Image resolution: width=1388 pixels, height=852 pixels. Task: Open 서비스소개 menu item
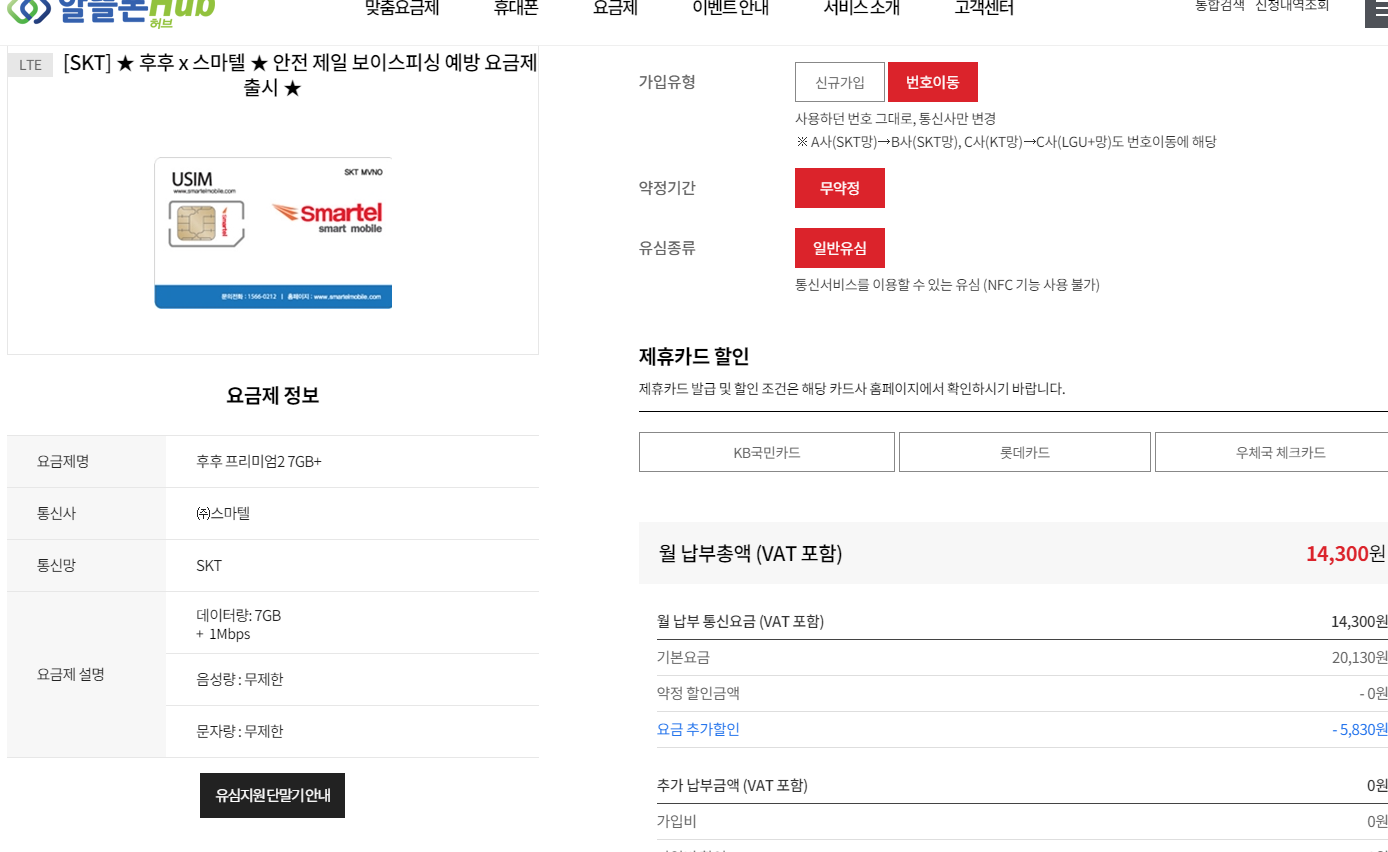[x=861, y=9]
